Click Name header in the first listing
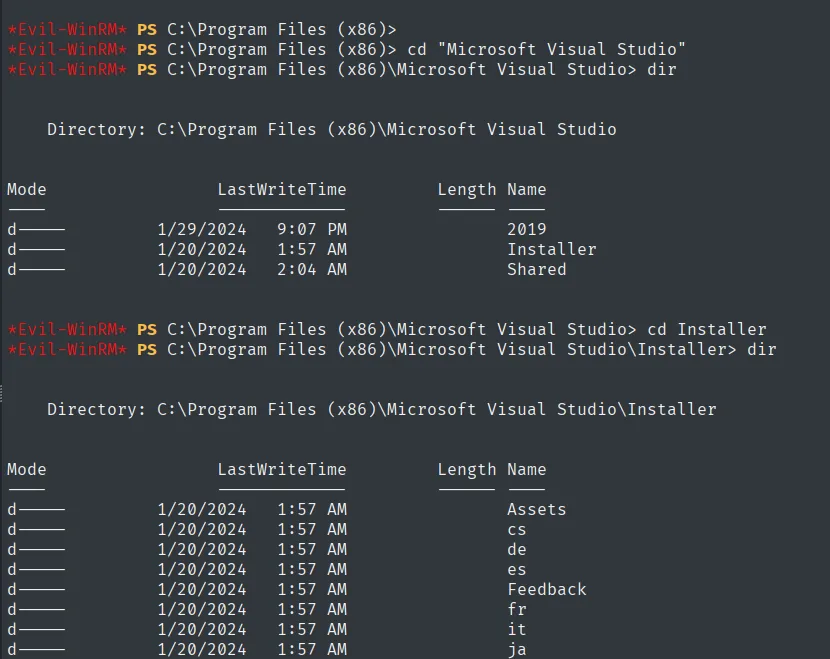 point(527,189)
